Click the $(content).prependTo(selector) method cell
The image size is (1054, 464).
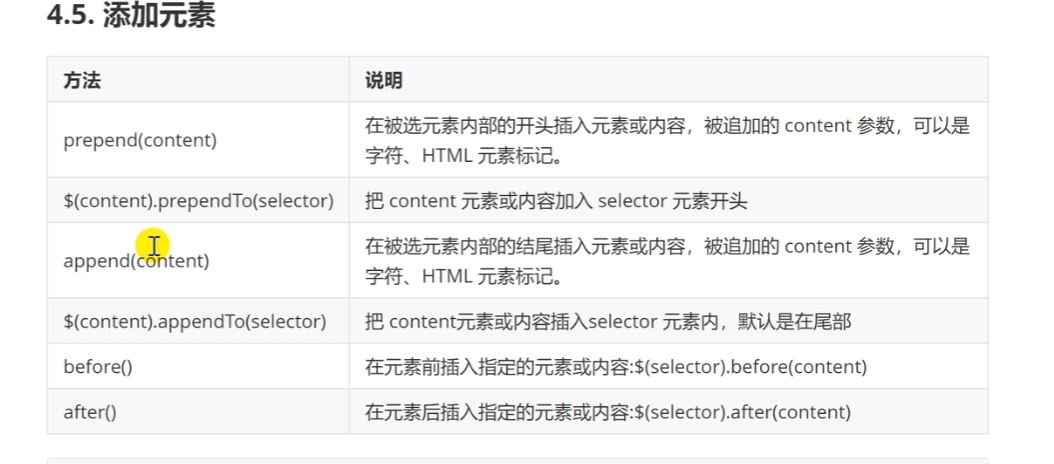[198, 201]
